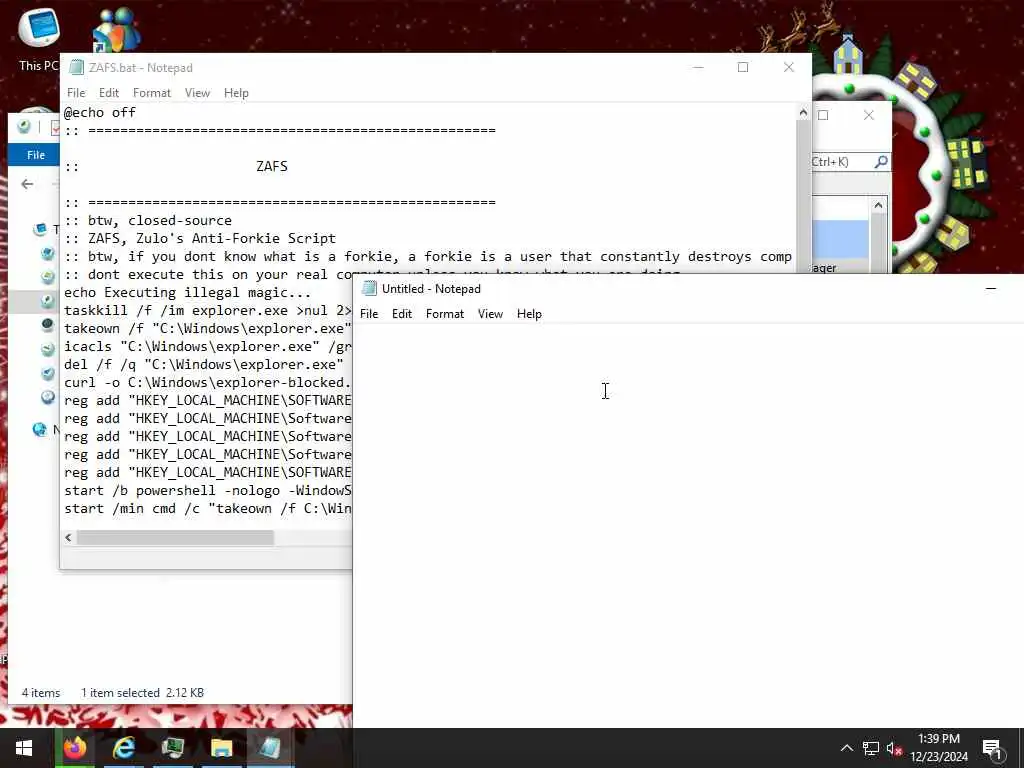Minimize the ZAFS.bat Notepad window
The image size is (1024, 768).
click(698, 67)
